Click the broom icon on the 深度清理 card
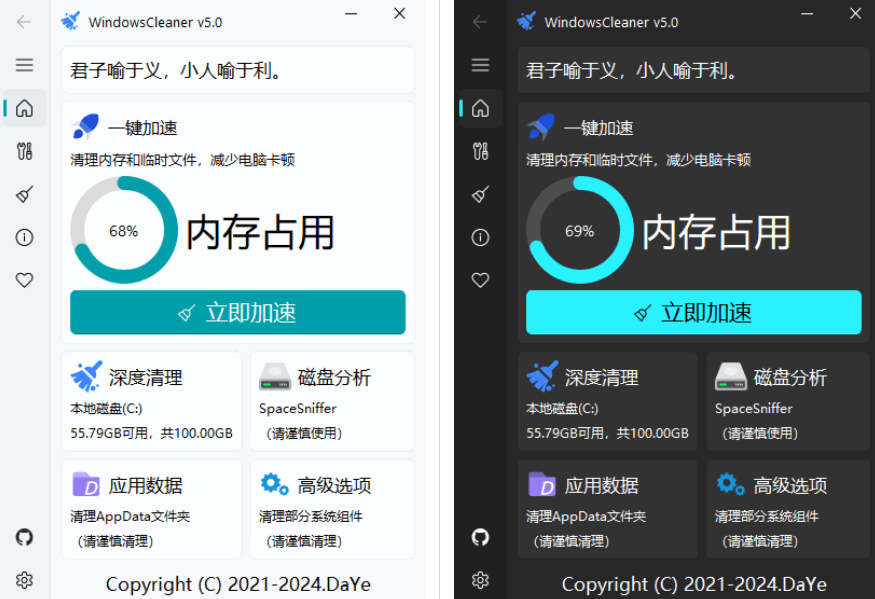 [87, 377]
